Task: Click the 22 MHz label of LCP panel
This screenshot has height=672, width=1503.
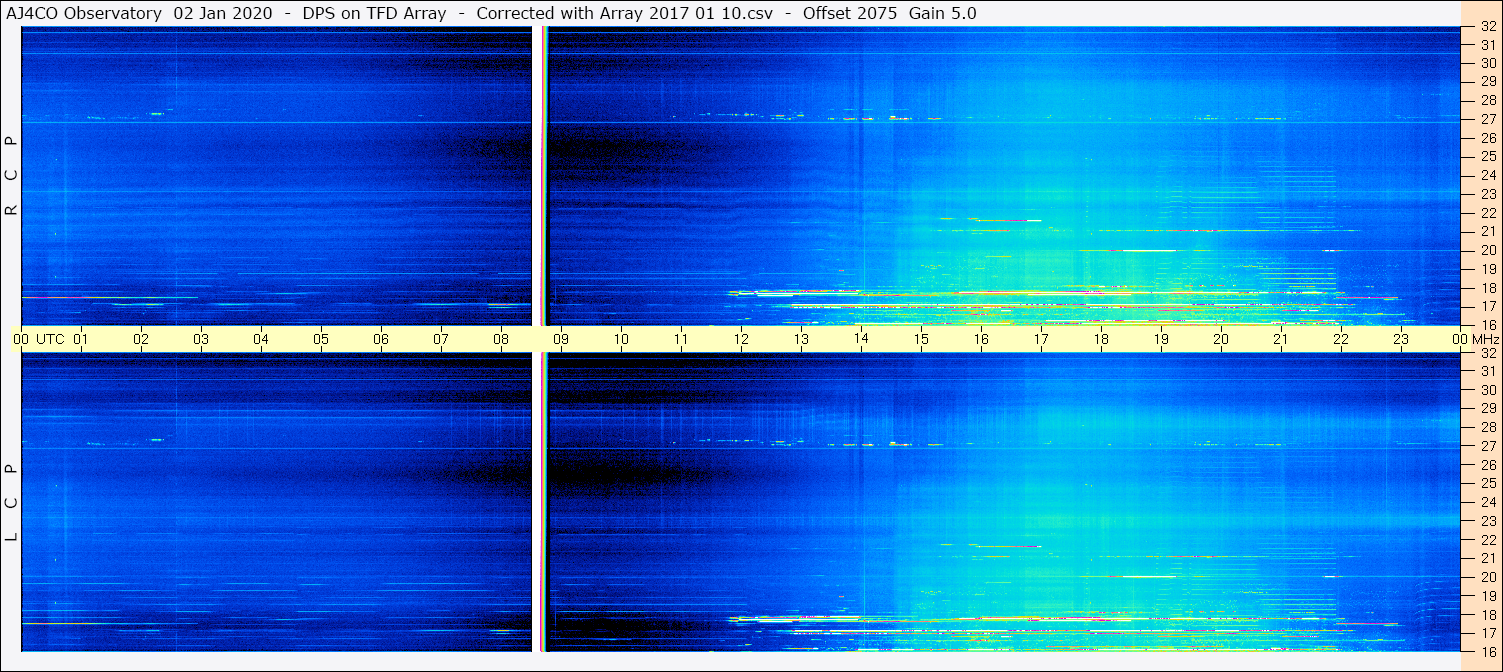Action: coord(1487,539)
